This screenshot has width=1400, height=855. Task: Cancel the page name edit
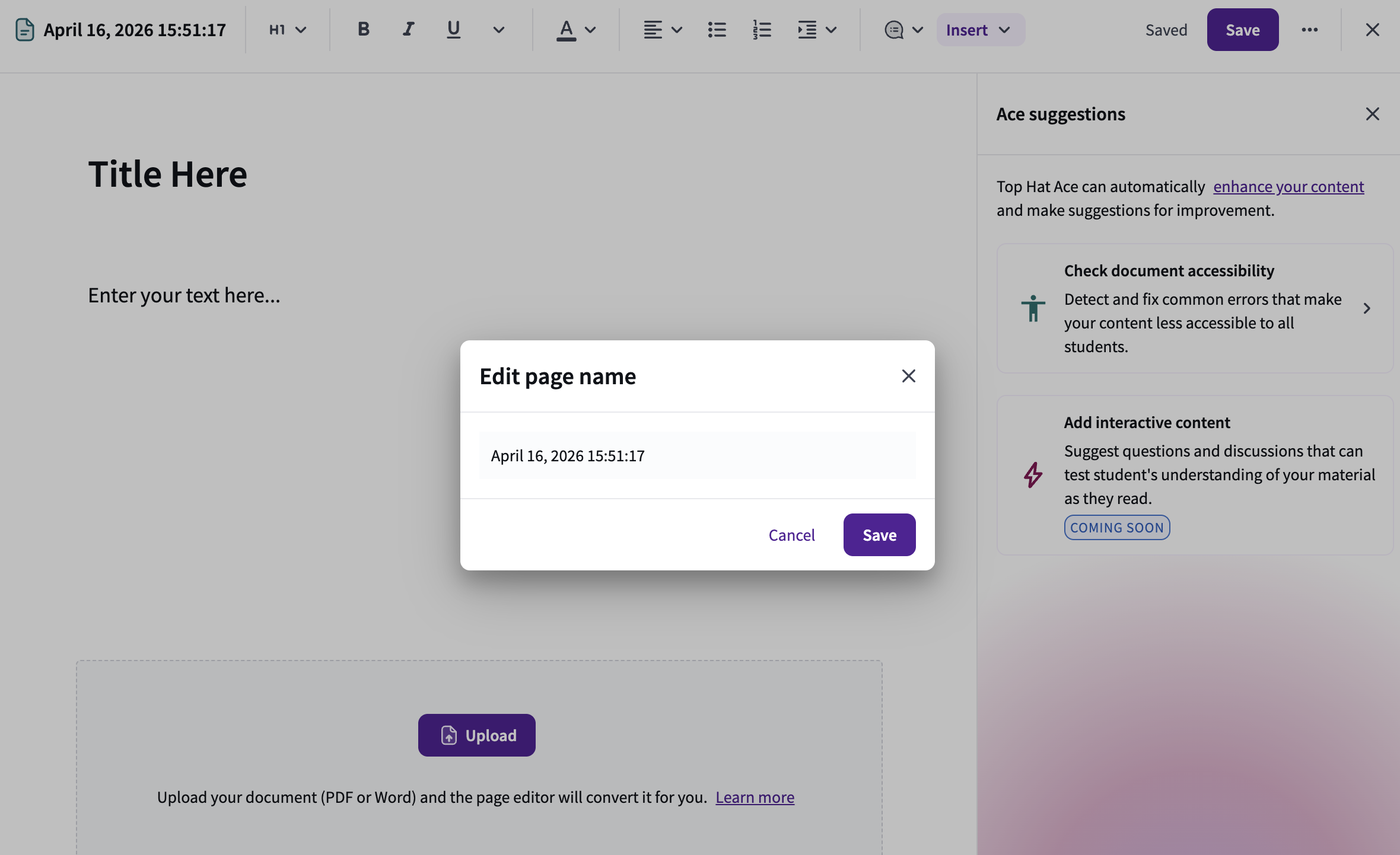[x=791, y=535]
